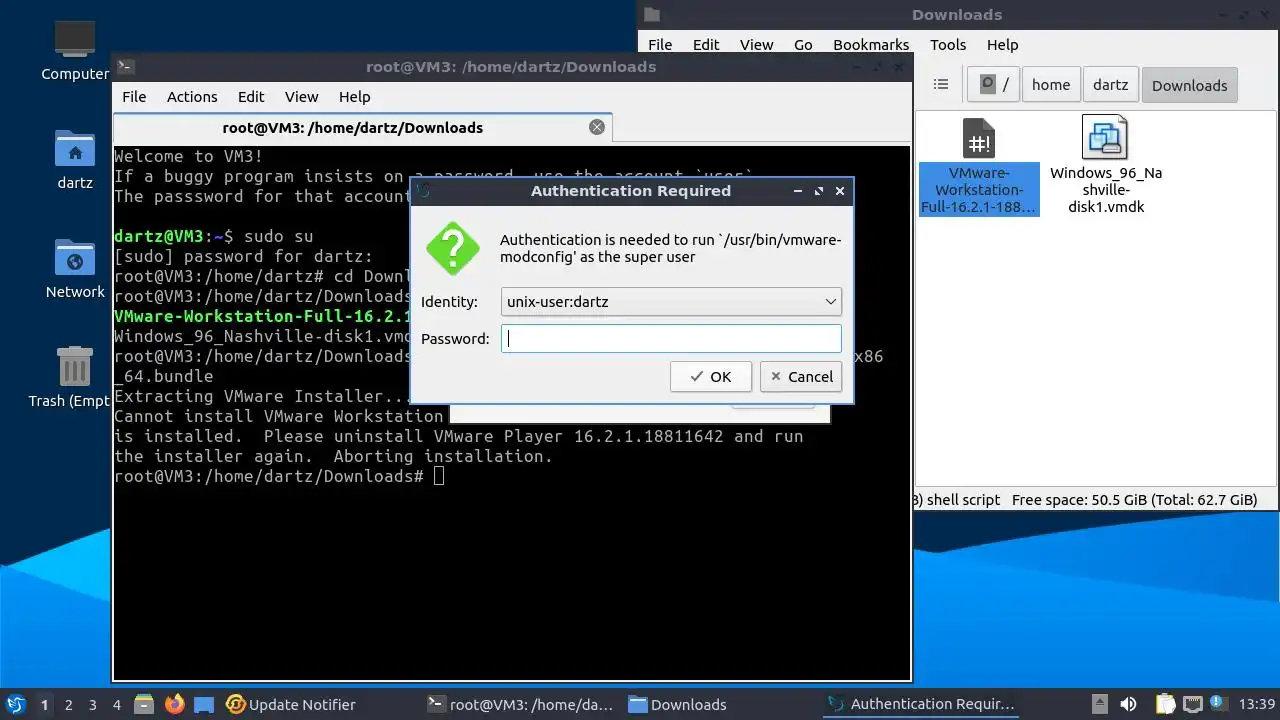Click the Downloads window folder icon in title bar
This screenshot has width=1280, height=720.
click(652, 14)
